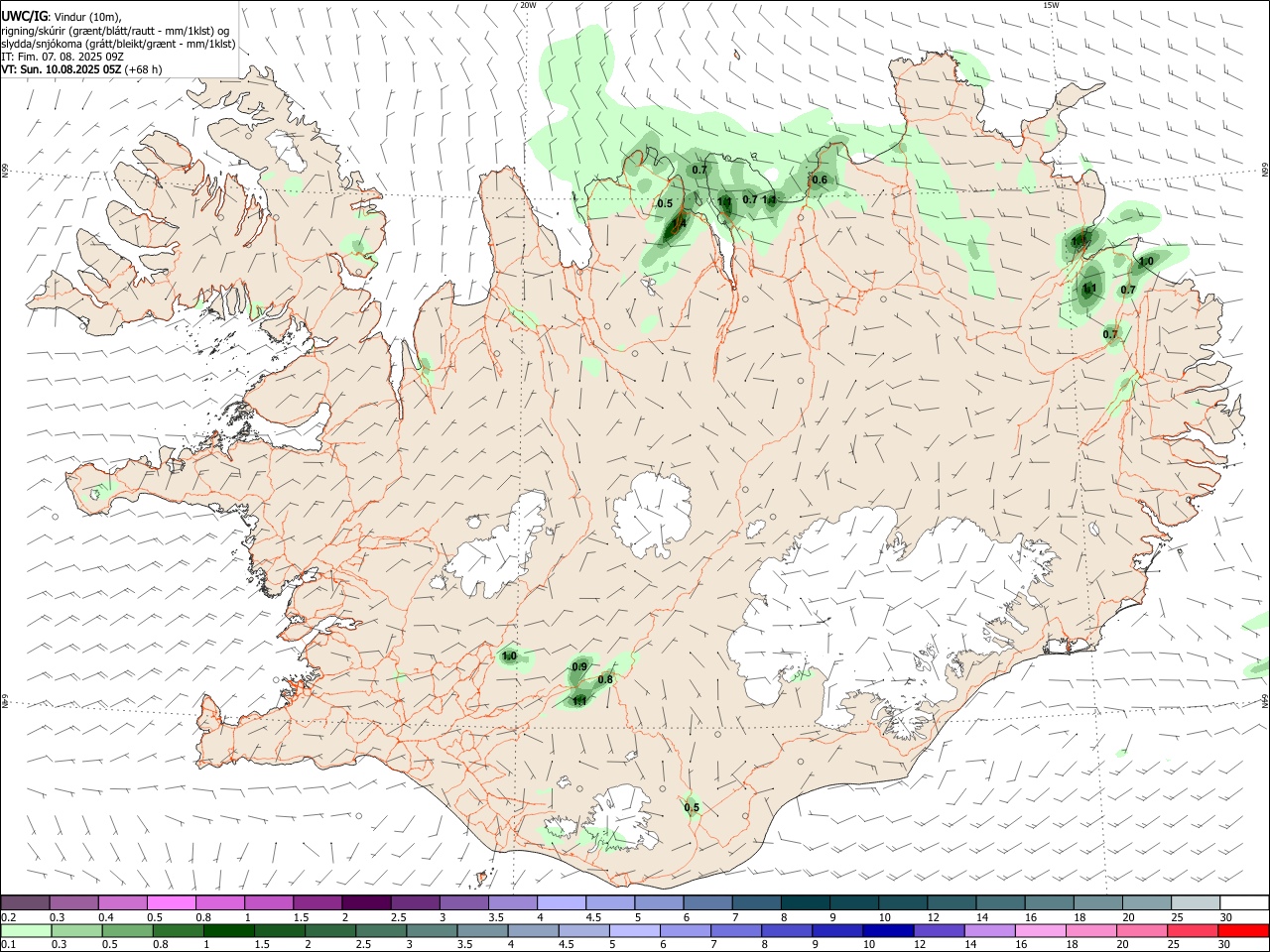Screen dimensions: 1270x952
Task: Select the dark blue swatch labeled 10 in rain legend
Action: pos(887,930)
